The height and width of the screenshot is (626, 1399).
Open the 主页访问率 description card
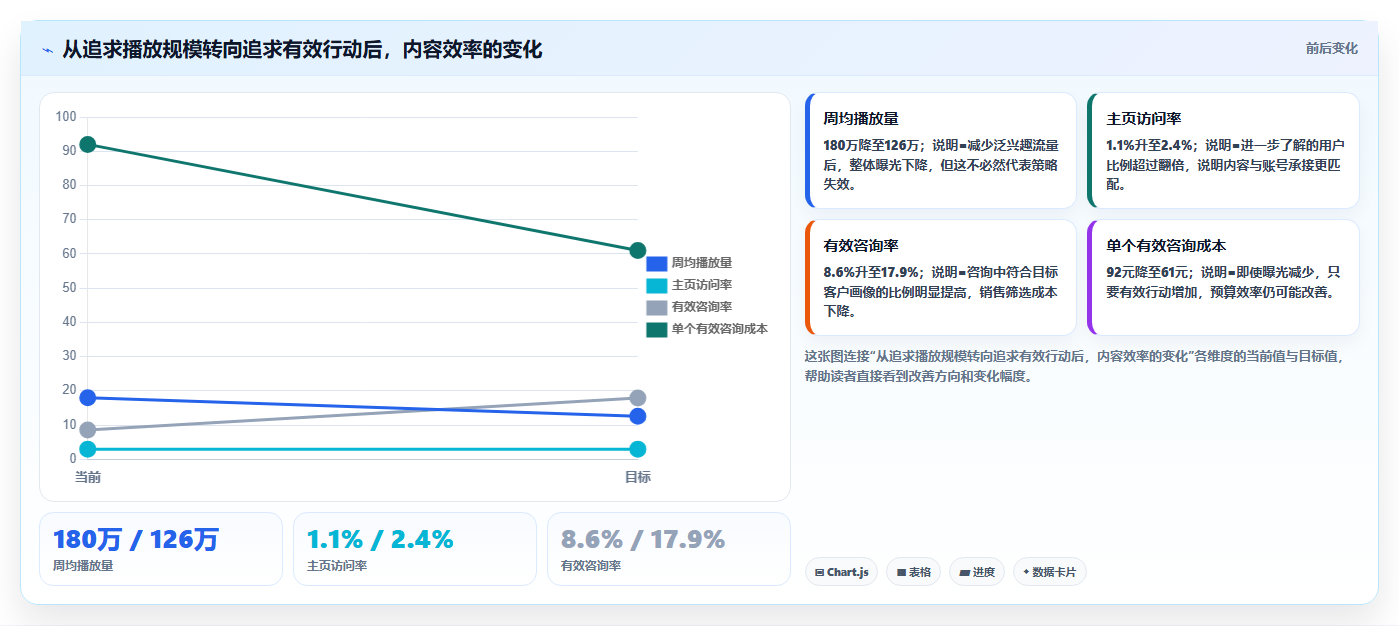(x=1224, y=151)
